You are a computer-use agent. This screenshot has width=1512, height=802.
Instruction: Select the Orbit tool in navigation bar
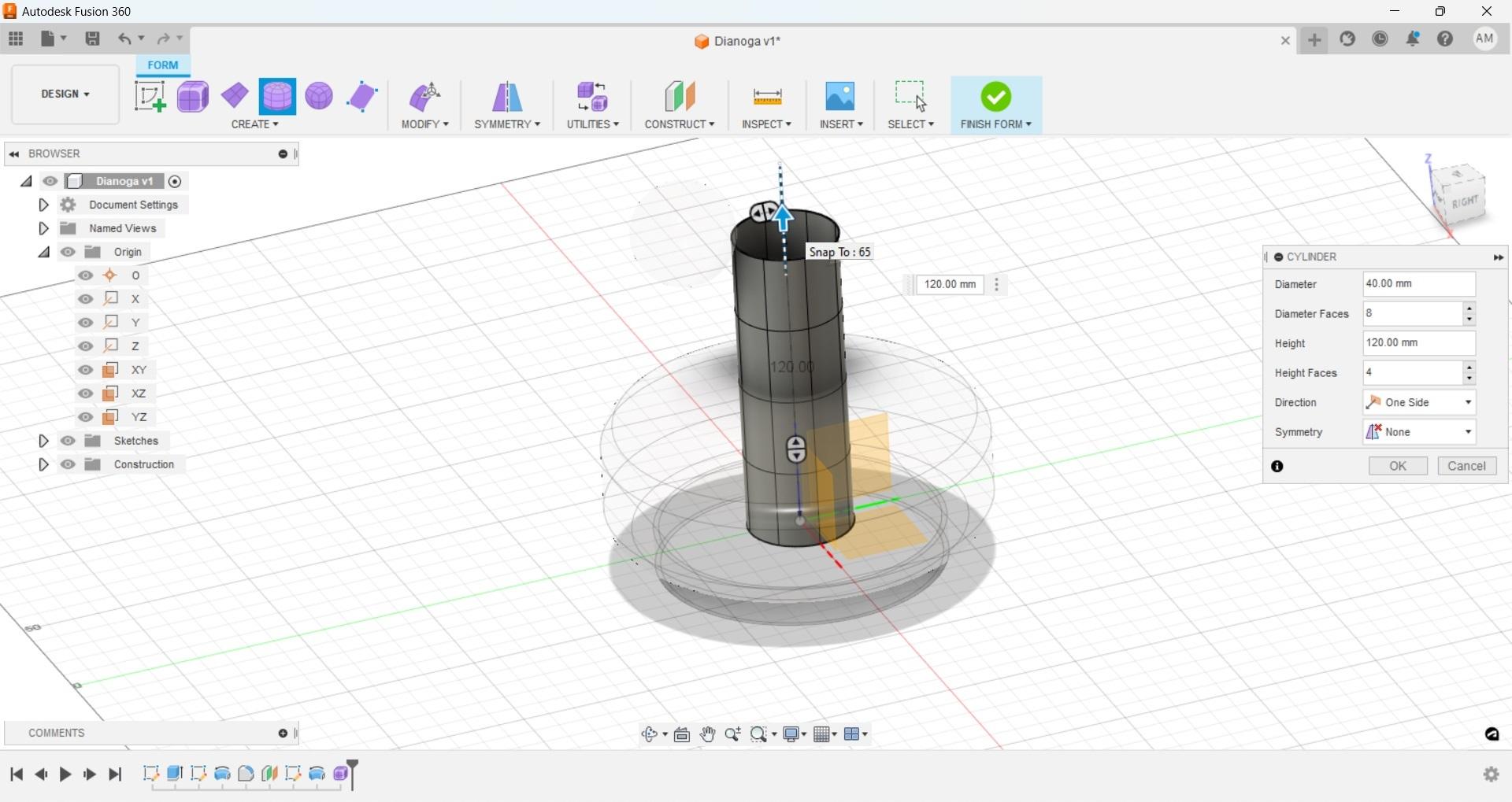[x=650, y=734]
